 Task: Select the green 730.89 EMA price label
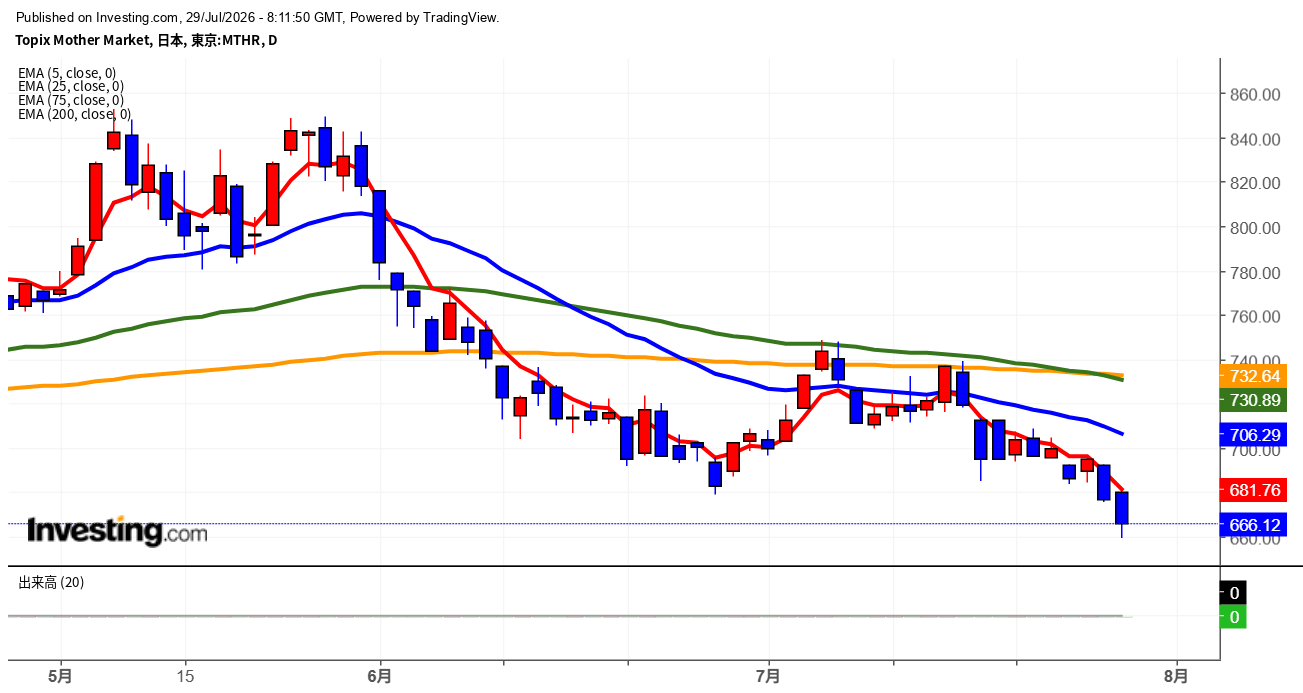(x=1253, y=400)
